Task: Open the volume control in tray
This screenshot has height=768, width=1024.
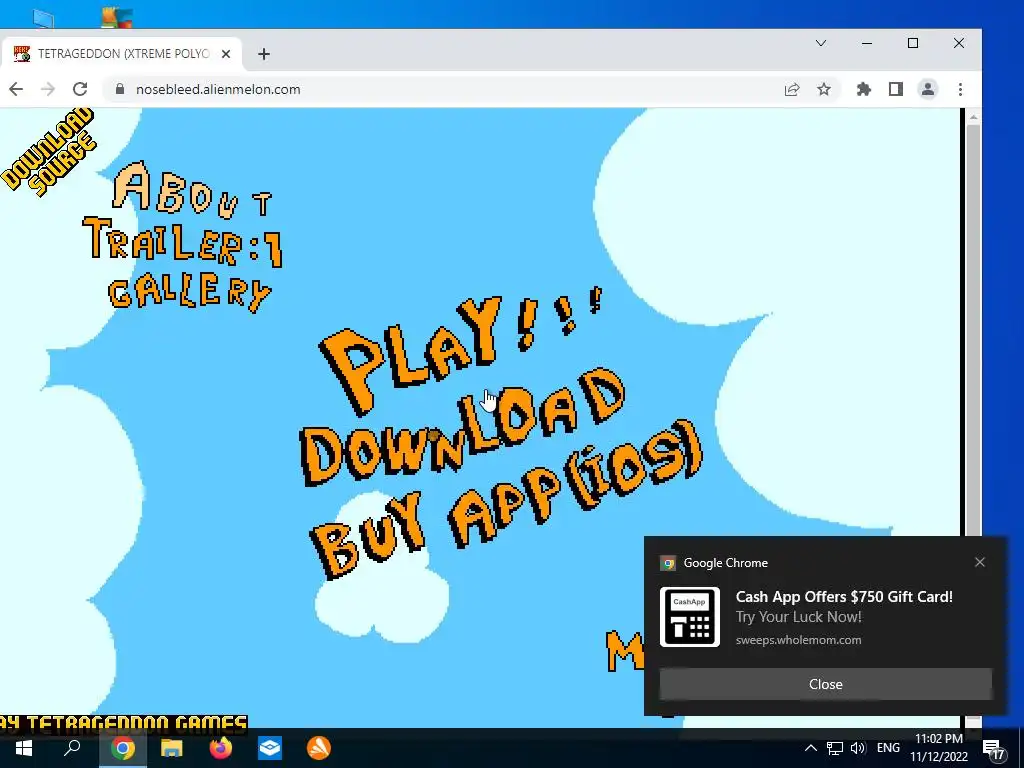Action: pyautogui.click(x=858, y=748)
